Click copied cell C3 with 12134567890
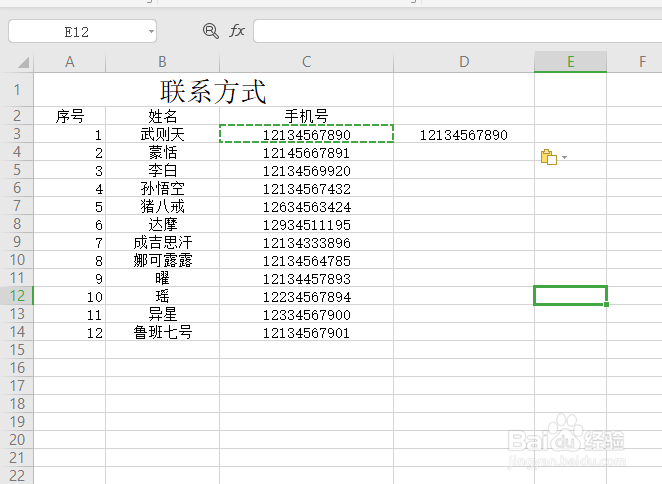662x484 pixels. point(307,134)
